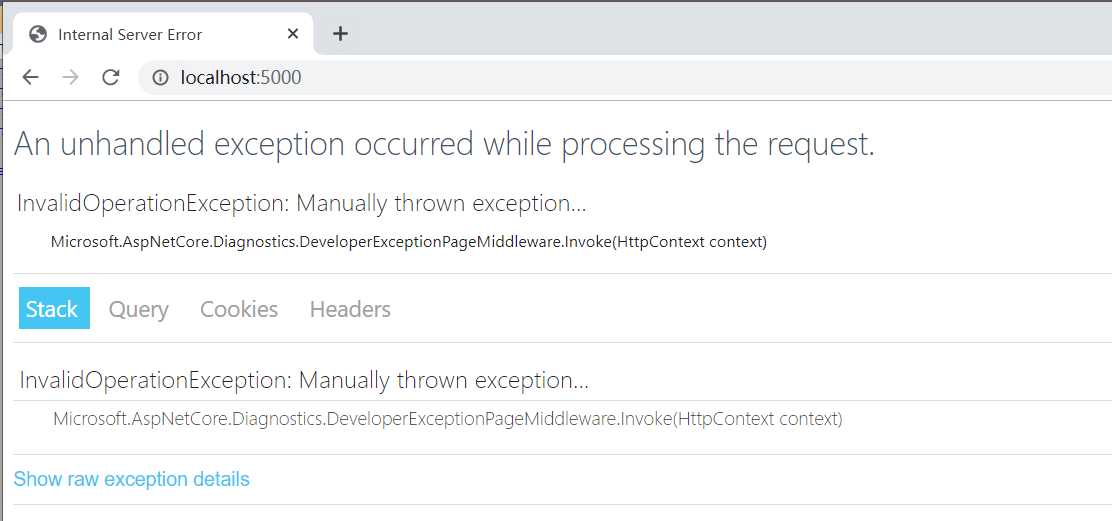Screen dimensions: 1112x521
Task: Reload the localhost page
Action: click(x=111, y=77)
